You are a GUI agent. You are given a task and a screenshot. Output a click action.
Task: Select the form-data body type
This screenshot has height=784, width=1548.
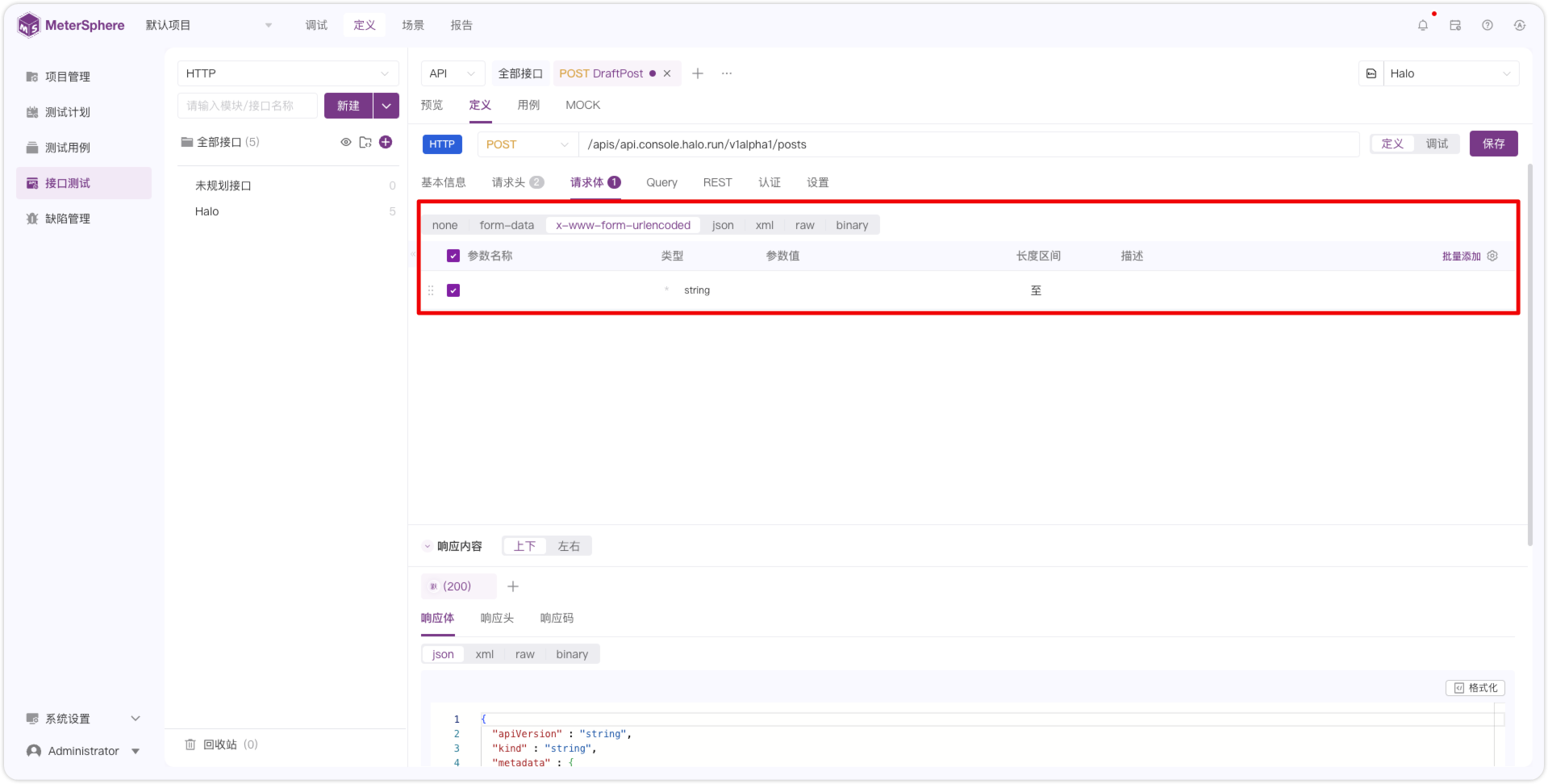coord(507,225)
